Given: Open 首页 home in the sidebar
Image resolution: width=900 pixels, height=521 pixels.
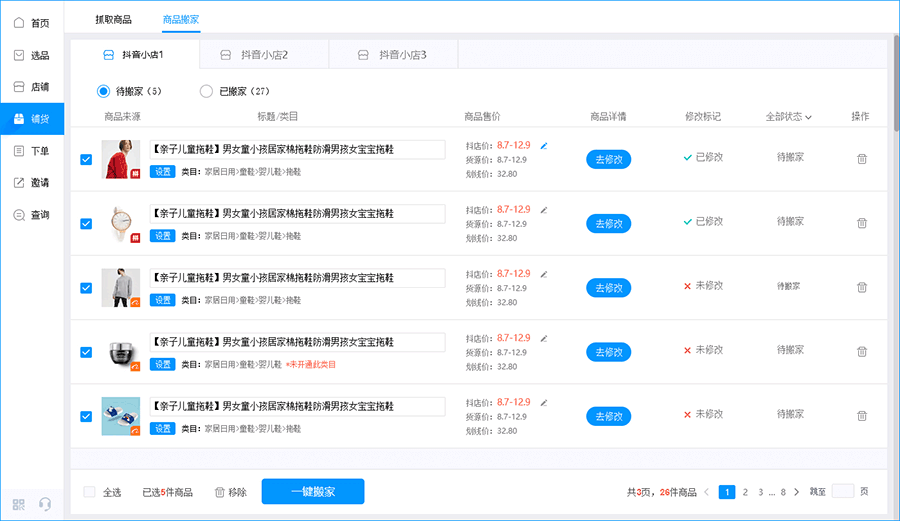Looking at the screenshot, I should (31, 22).
